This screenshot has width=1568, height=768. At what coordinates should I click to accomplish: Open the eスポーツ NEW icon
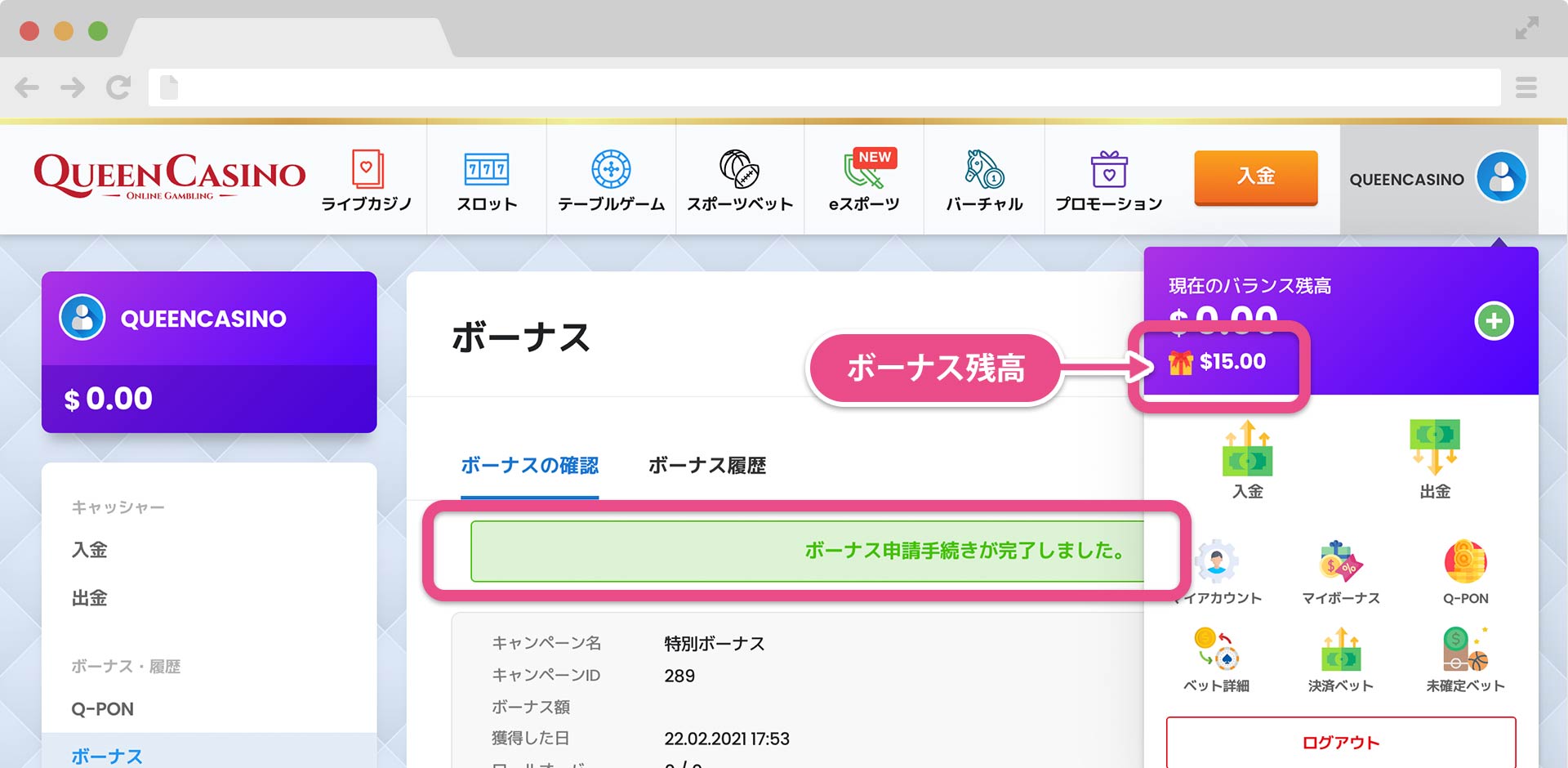pos(869,168)
